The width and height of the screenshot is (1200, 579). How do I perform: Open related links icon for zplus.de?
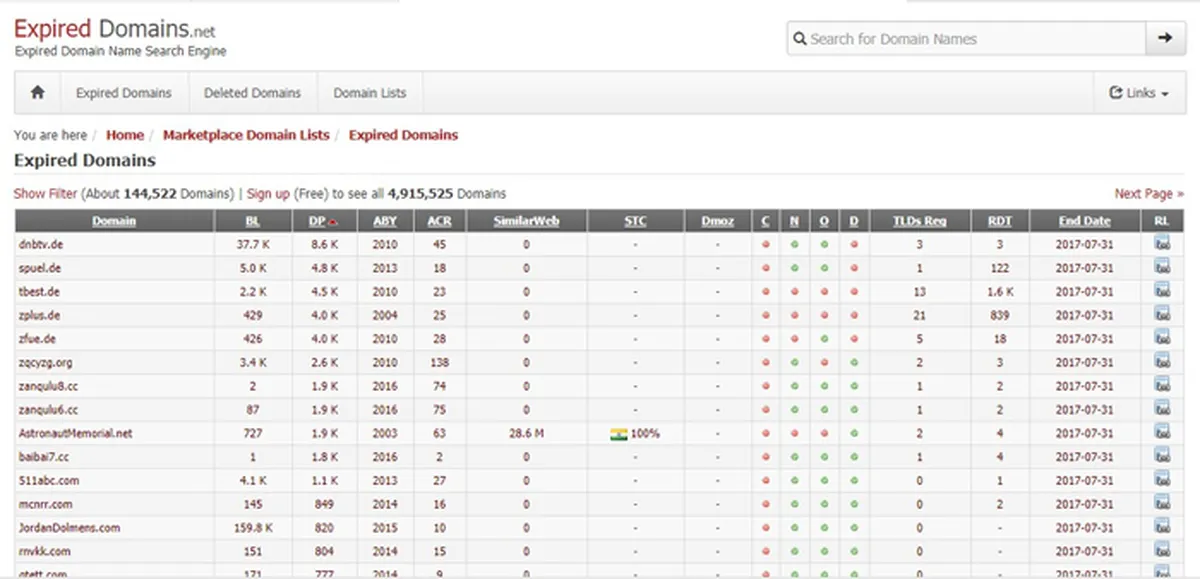1161,315
